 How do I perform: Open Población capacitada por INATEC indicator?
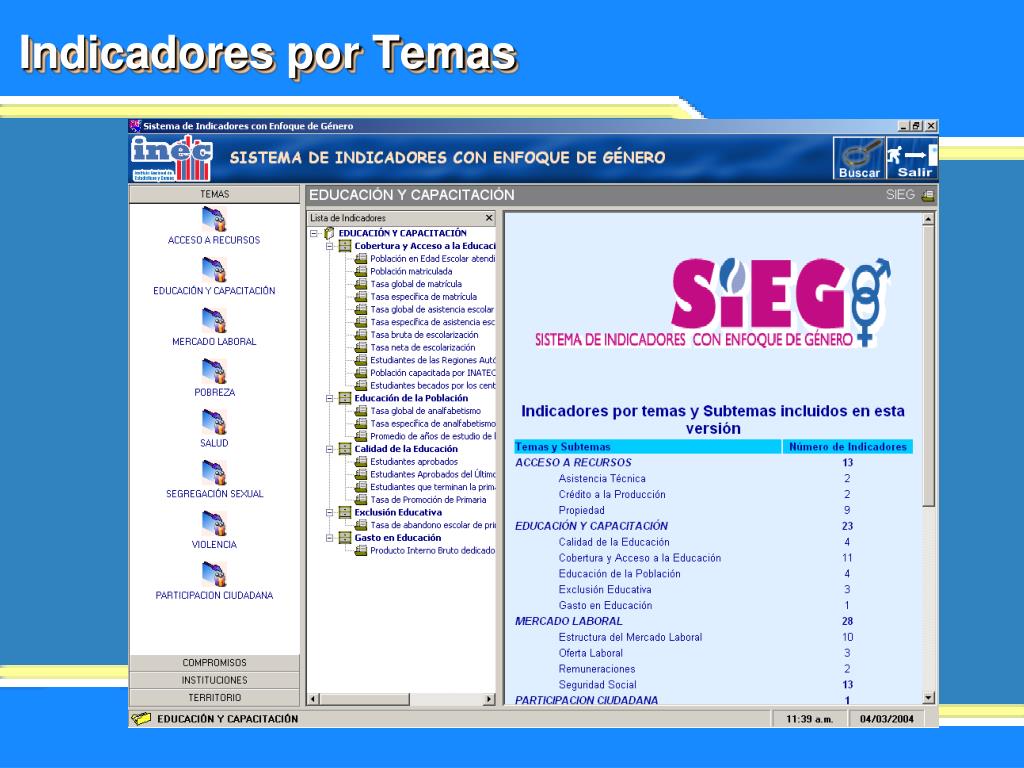pyautogui.click(x=432, y=373)
